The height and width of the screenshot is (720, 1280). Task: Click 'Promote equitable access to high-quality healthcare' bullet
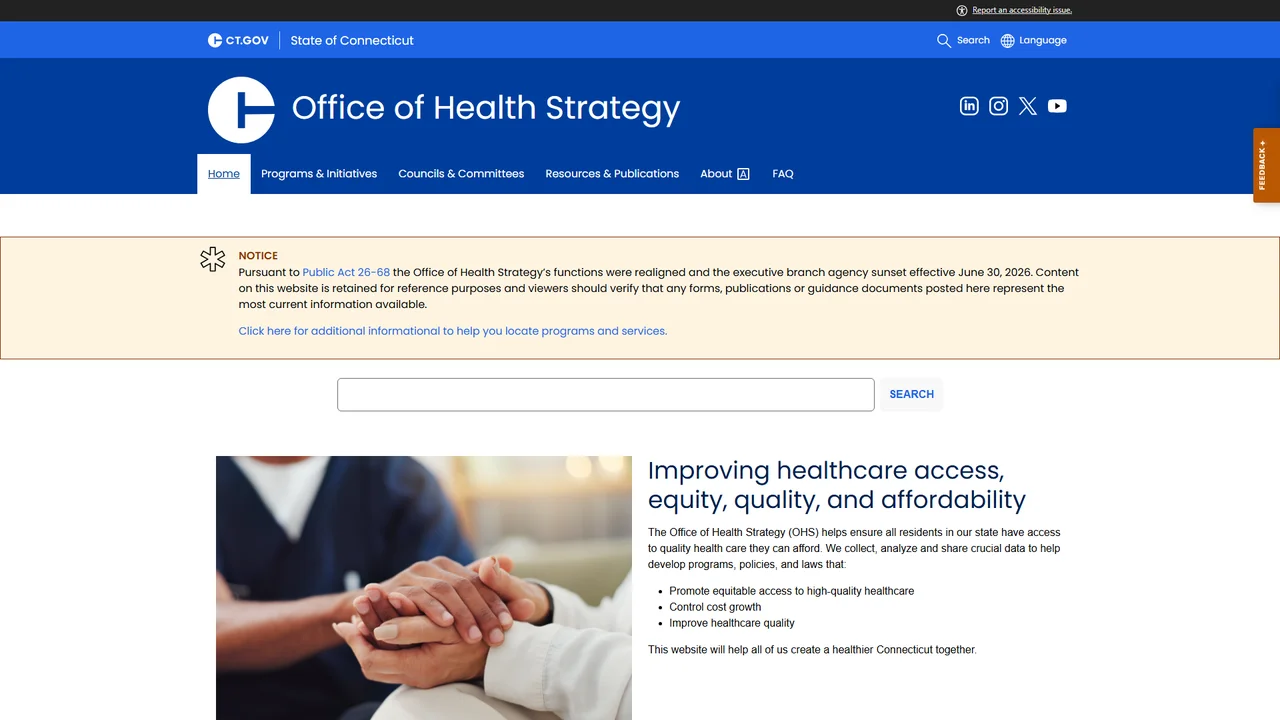[x=792, y=591]
